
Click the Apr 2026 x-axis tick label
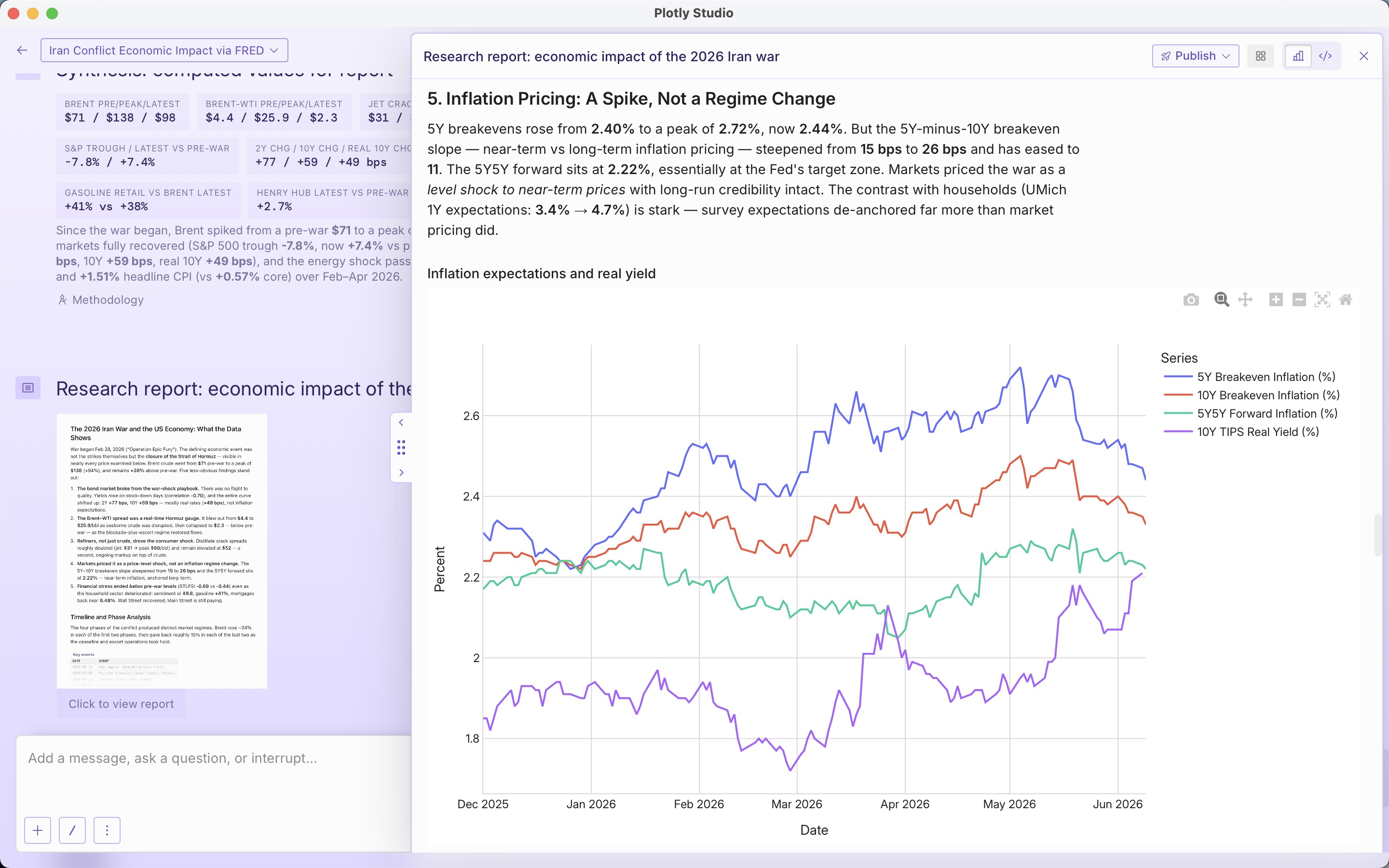pyautogui.click(x=905, y=804)
